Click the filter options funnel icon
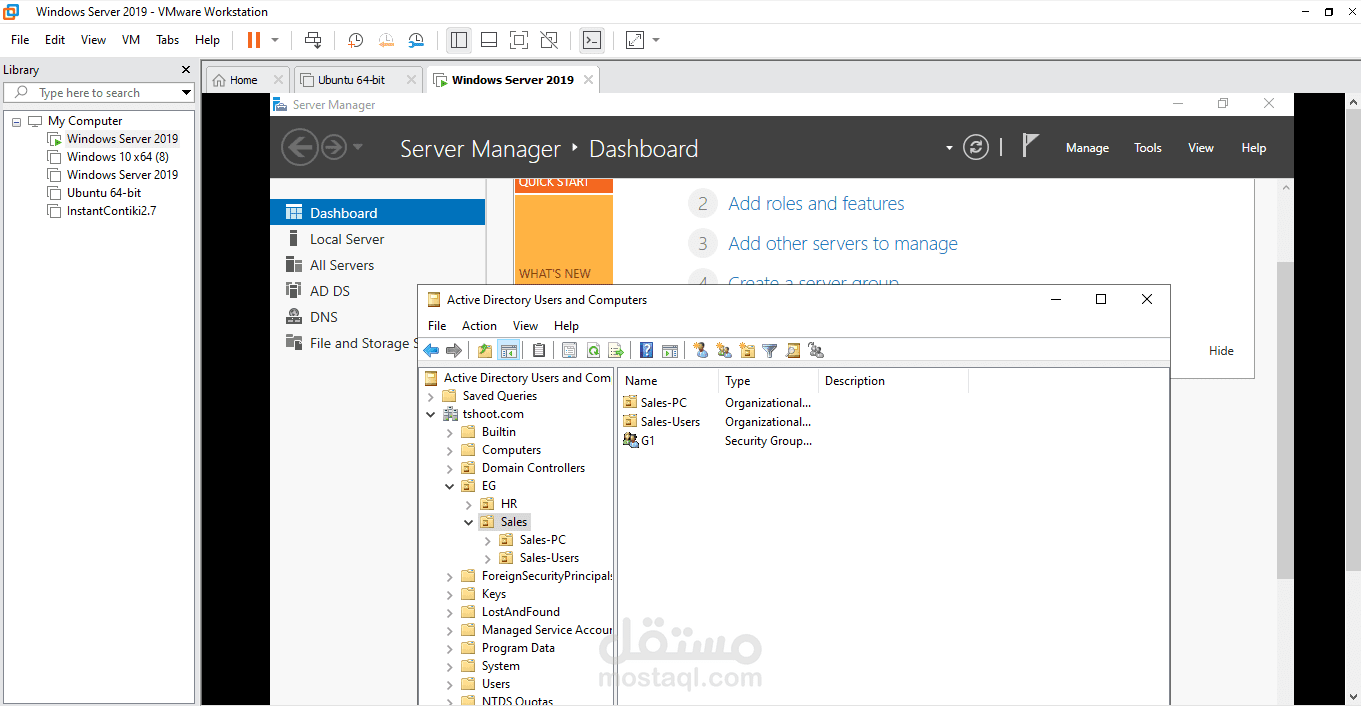 (769, 350)
